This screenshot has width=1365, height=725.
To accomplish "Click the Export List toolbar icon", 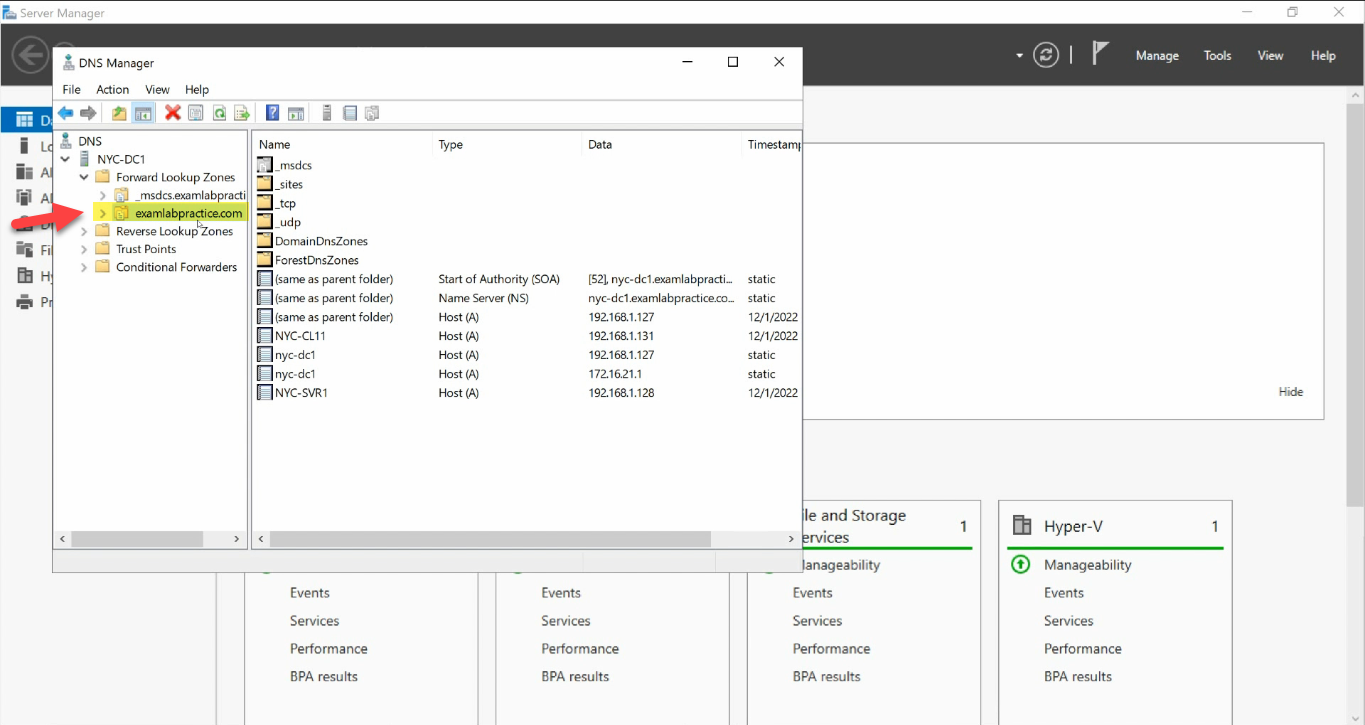I will (x=241, y=113).
